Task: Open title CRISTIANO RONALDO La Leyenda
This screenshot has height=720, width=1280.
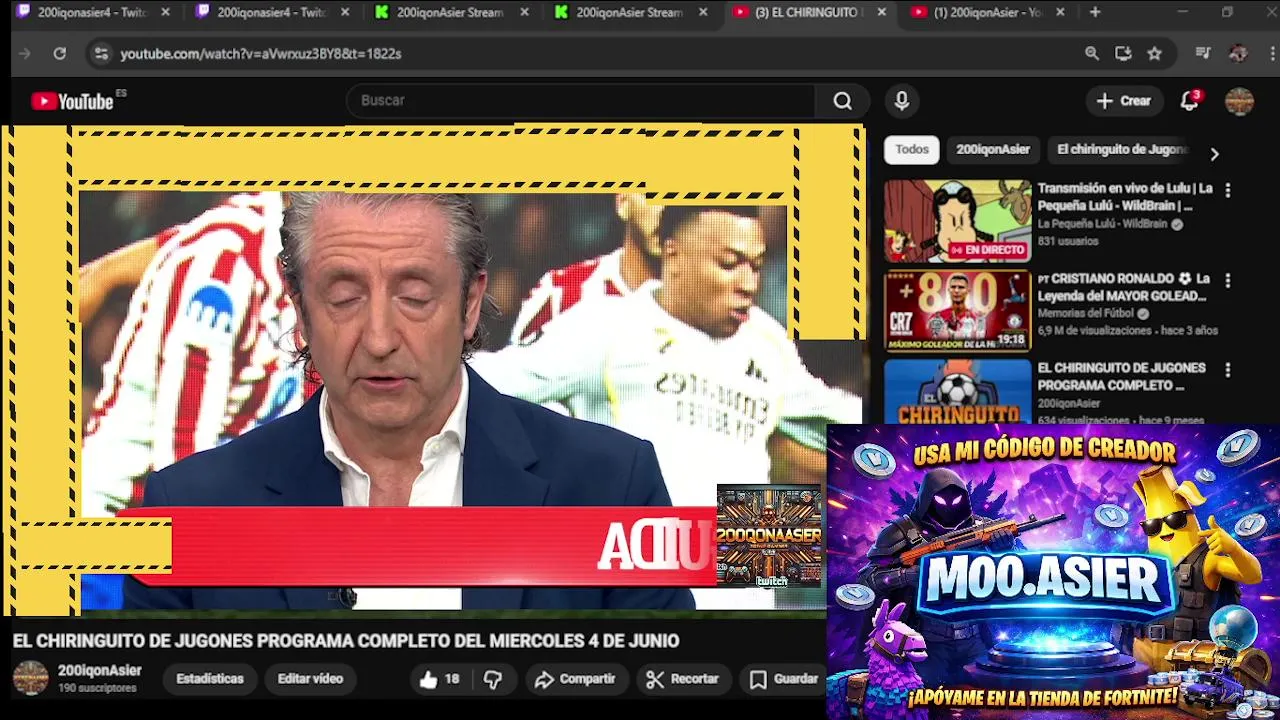Action: pyautogui.click(x=1123, y=287)
